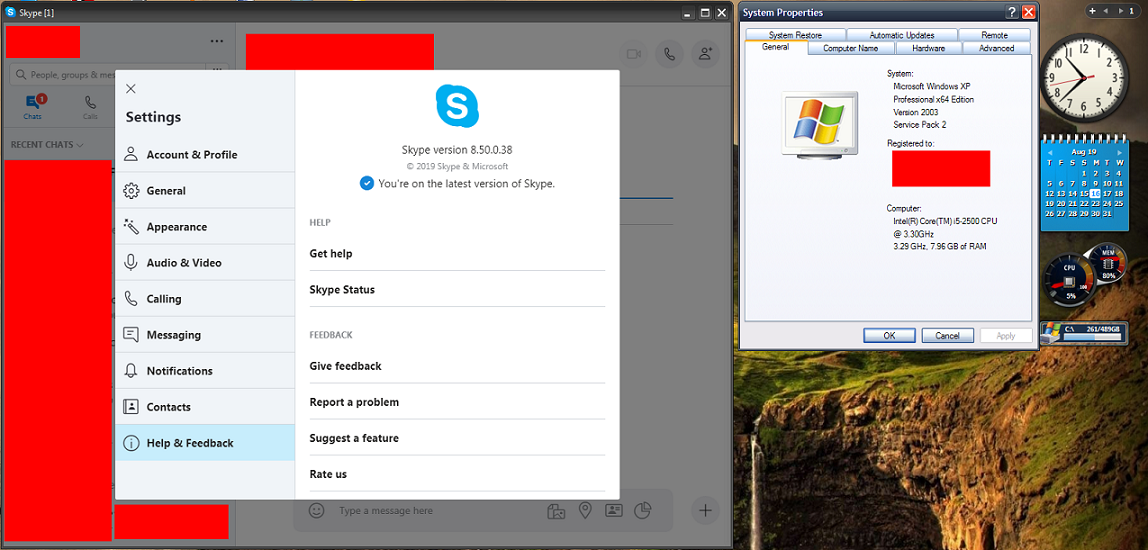The image size is (1148, 550).
Task: Click the person icon beside Account & Profile
Action: [131, 155]
